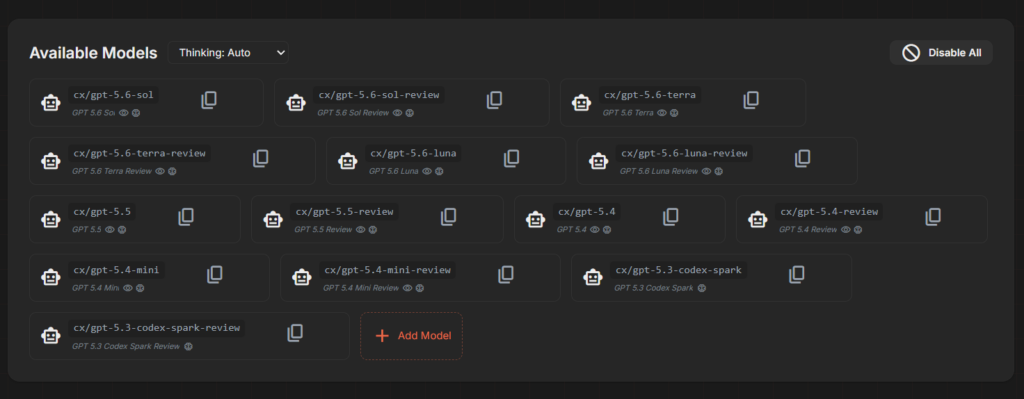Image resolution: width=1024 pixels, height=399 pixels.
Task: Select the cx/gpt-5.4-mini model name
Action: [117, 270]
